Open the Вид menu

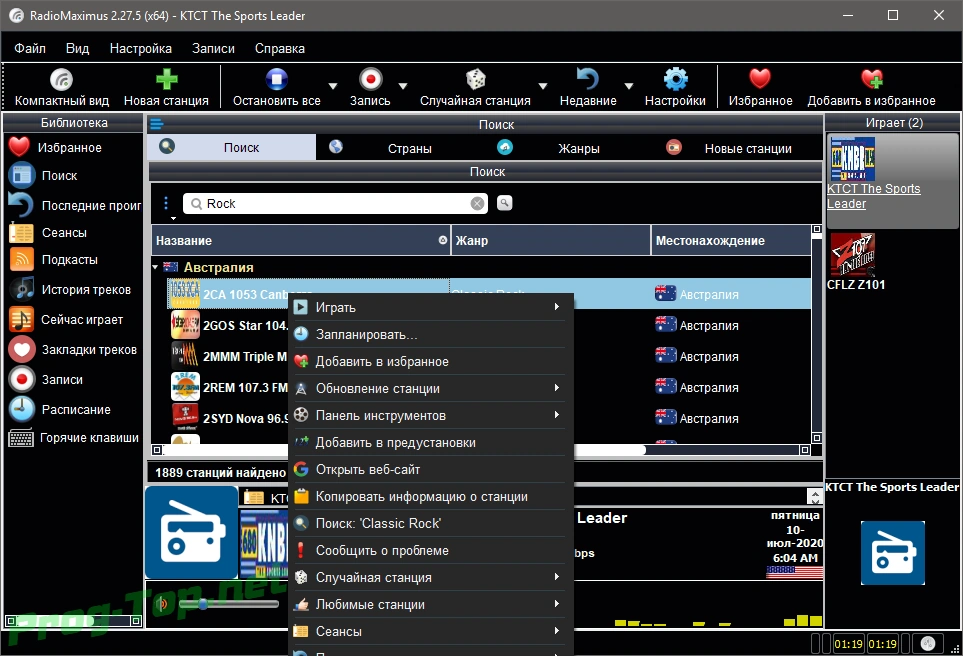(x=77, y=49)
